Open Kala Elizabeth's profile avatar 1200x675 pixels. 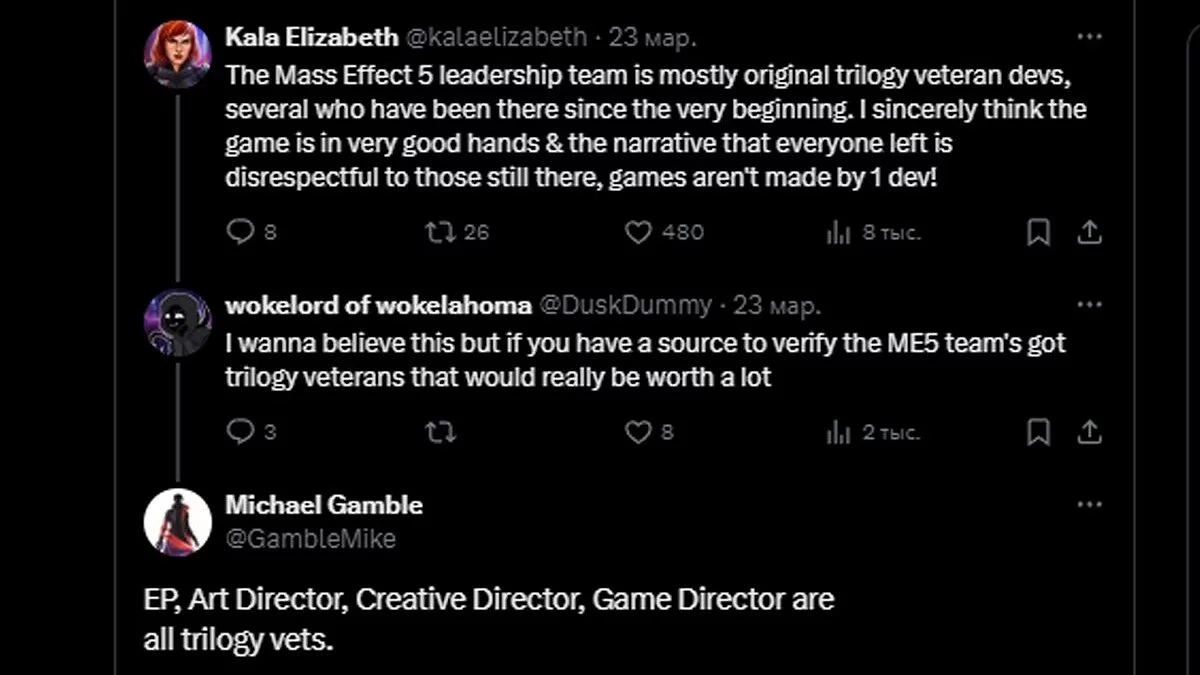178,55
